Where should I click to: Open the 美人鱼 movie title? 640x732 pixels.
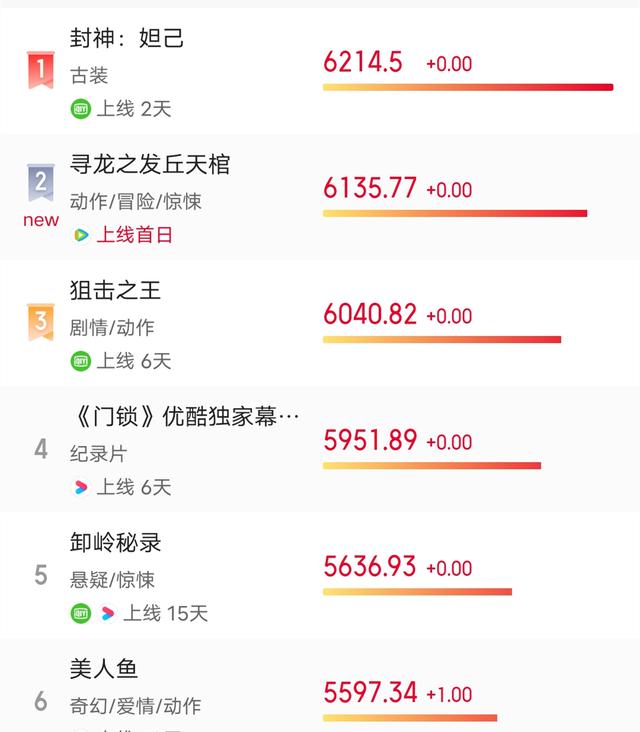click(x=104, y=669)
